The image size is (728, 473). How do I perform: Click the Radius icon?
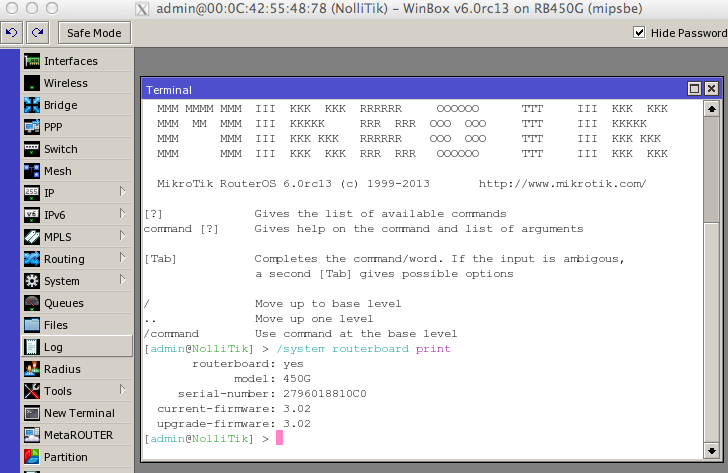pos(32,369)
